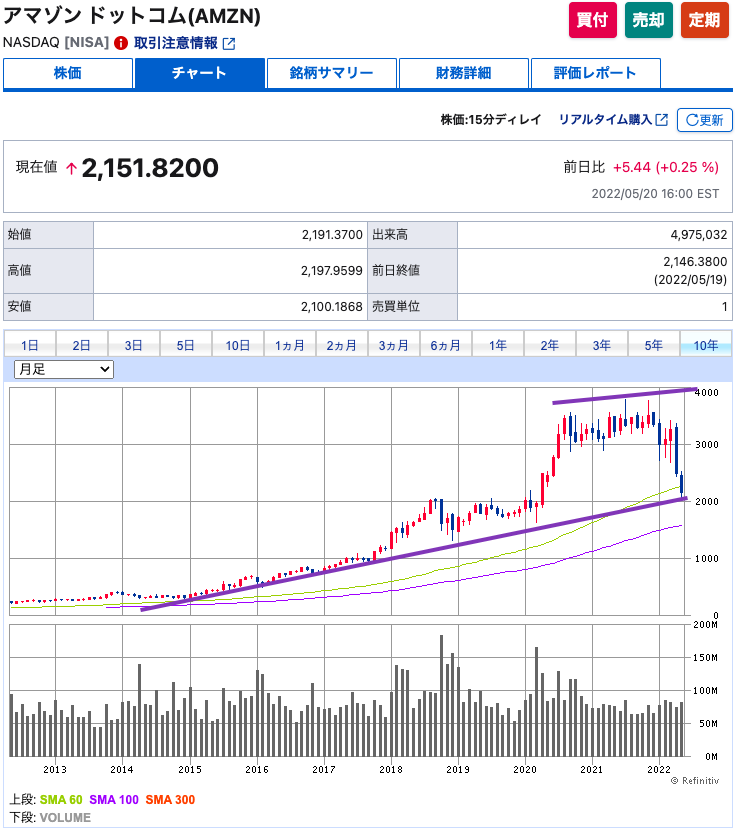Click the orange 定期 button
The height and width of the screenshot is (828, 735).
(x=704, y=20)
